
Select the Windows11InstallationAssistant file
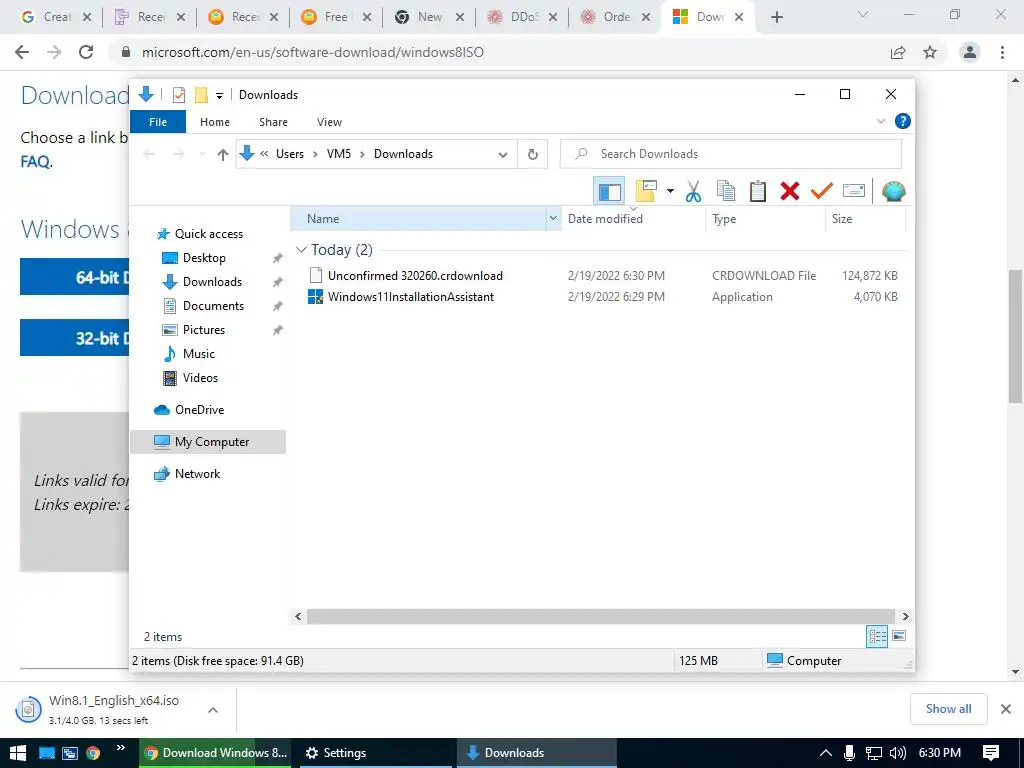tap(410, 297)
